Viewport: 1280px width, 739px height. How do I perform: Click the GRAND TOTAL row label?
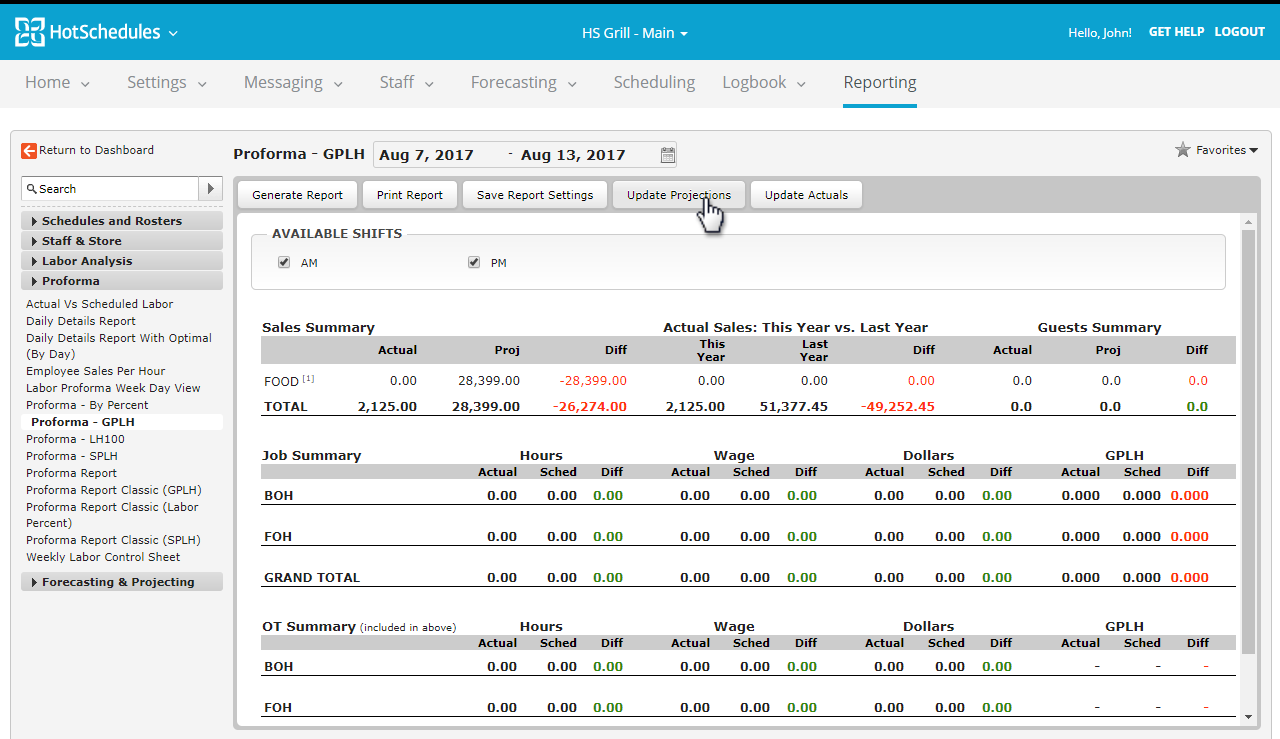pos(312,578)
